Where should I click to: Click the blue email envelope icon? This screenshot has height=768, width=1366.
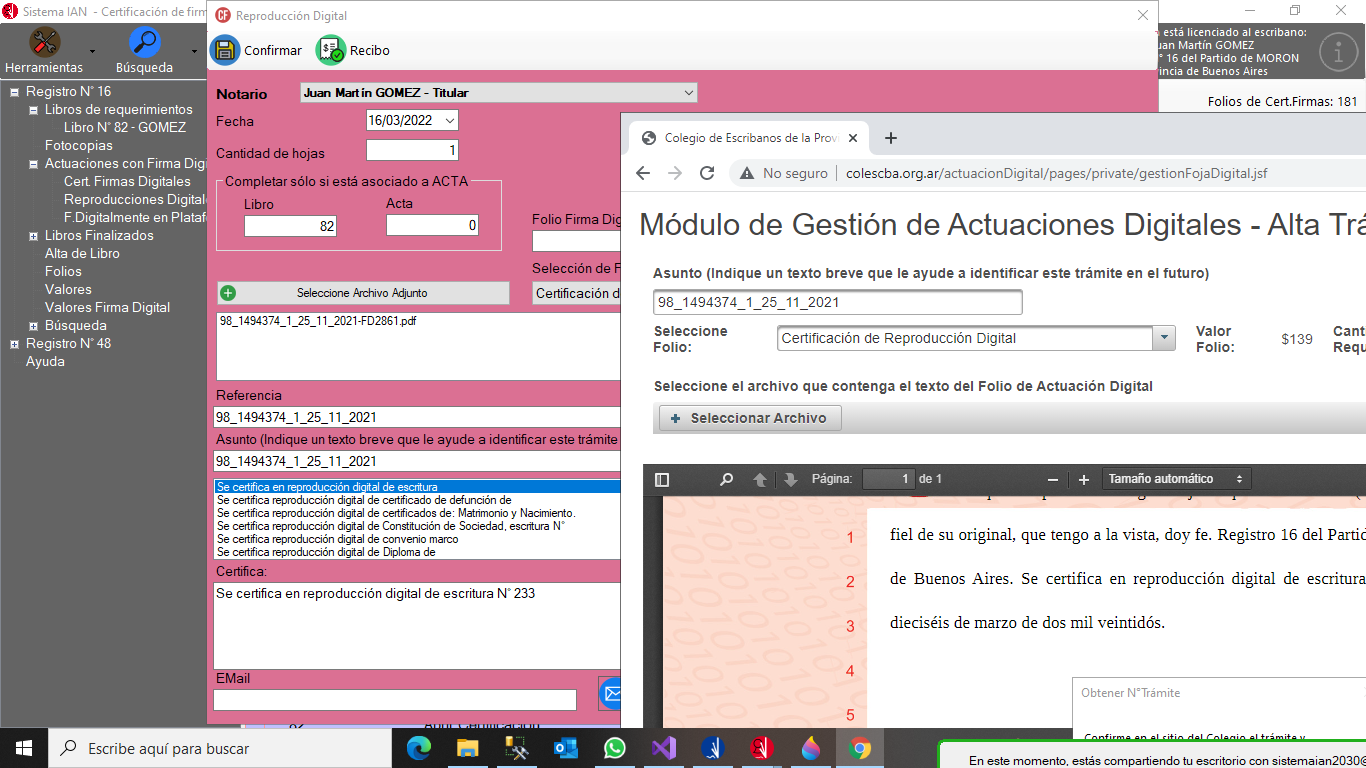611,693
